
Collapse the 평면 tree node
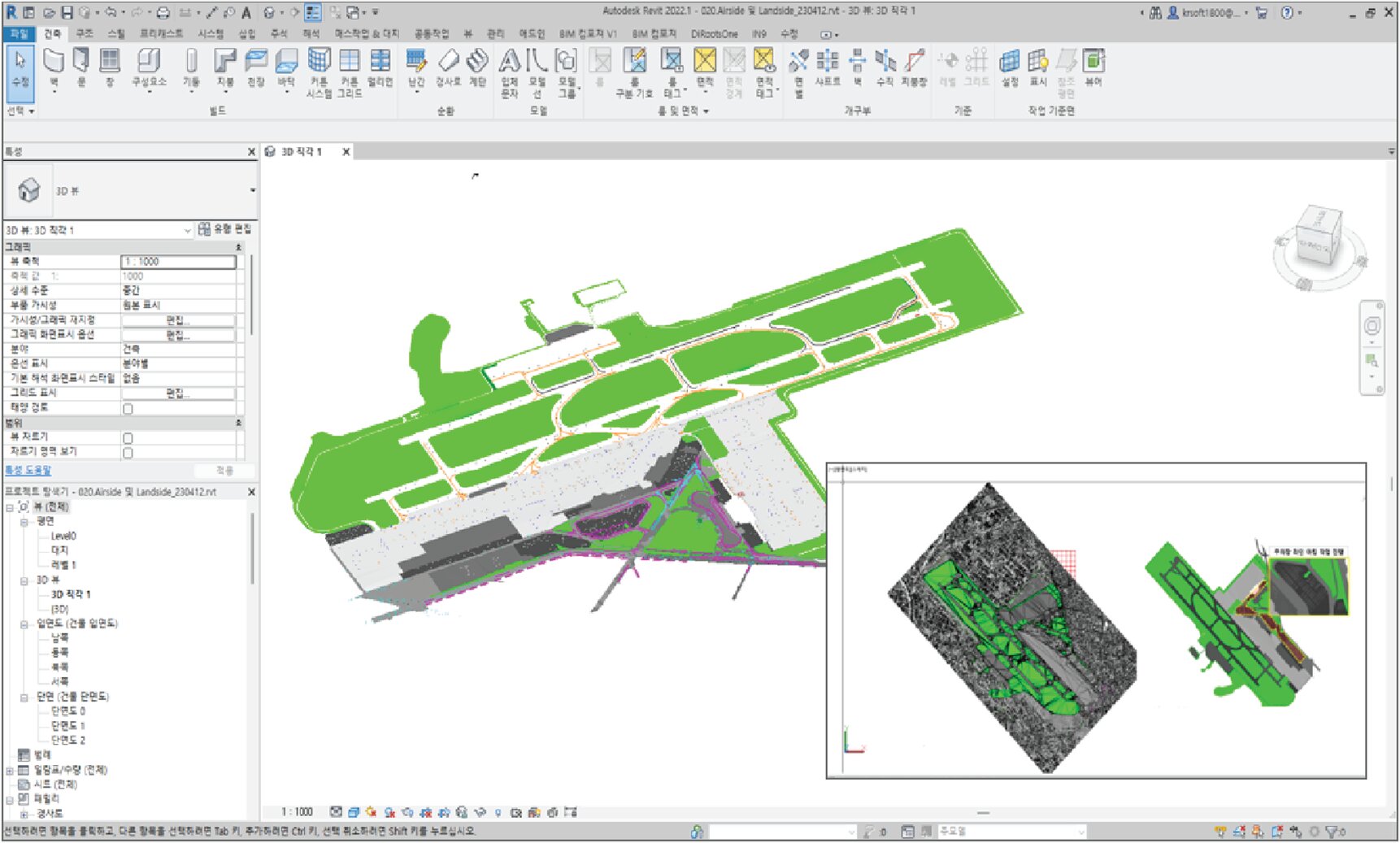(x=24, y=521)
